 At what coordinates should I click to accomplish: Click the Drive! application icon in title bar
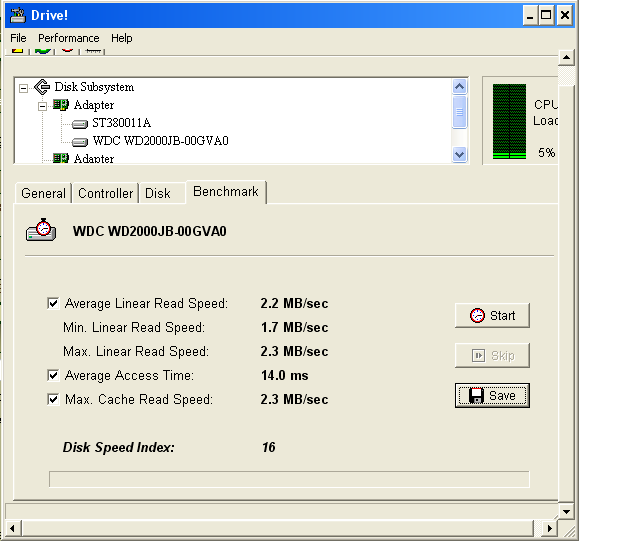point(18,15)
